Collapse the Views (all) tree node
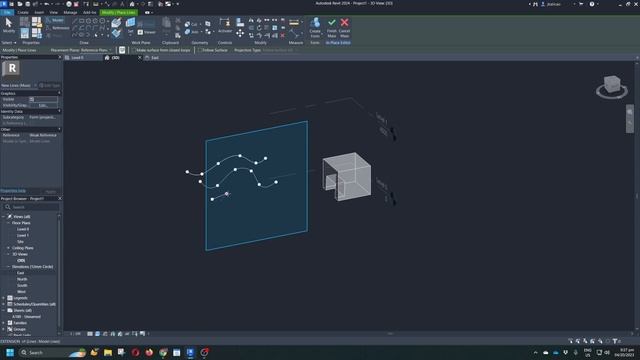The width and height of the screenshot is (640, 360). 4,217
